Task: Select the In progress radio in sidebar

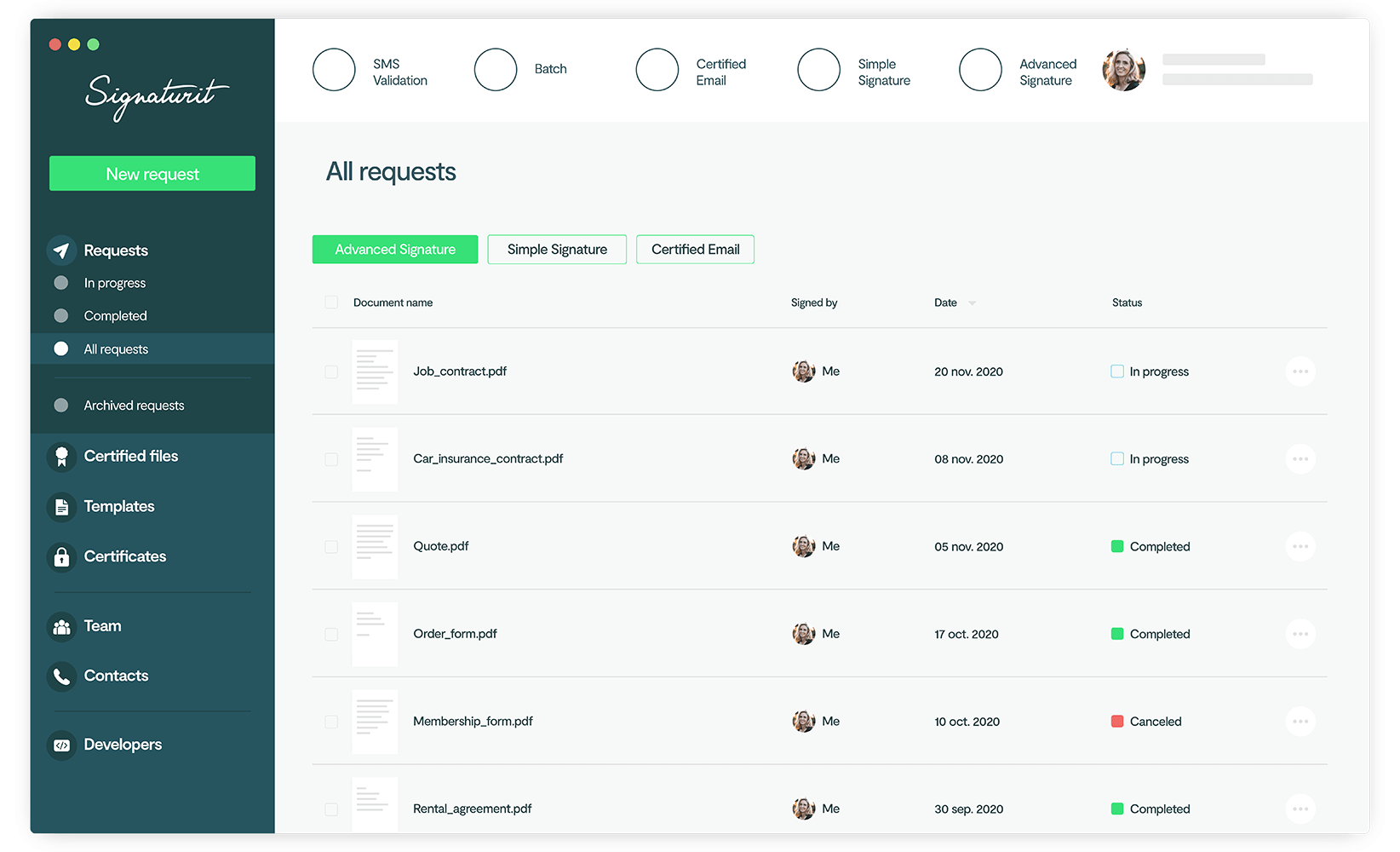Action: click(61, 283)
